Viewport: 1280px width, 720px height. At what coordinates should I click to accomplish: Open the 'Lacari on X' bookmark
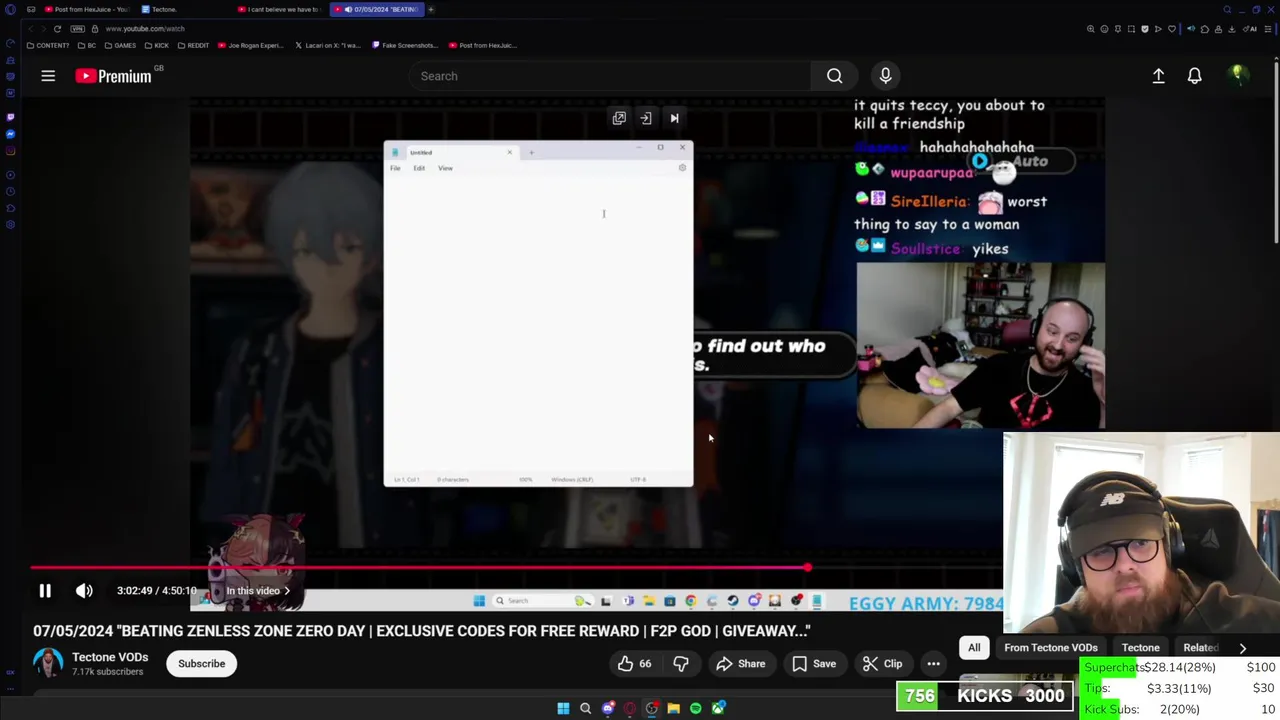(x=328, y=45)
